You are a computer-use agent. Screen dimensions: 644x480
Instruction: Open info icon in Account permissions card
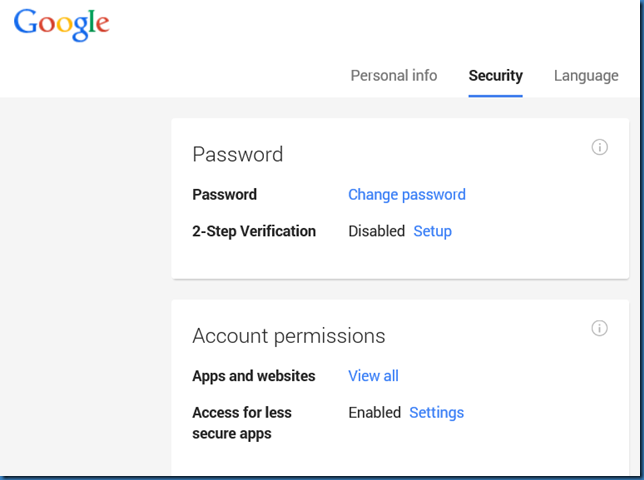click(600, 328)
